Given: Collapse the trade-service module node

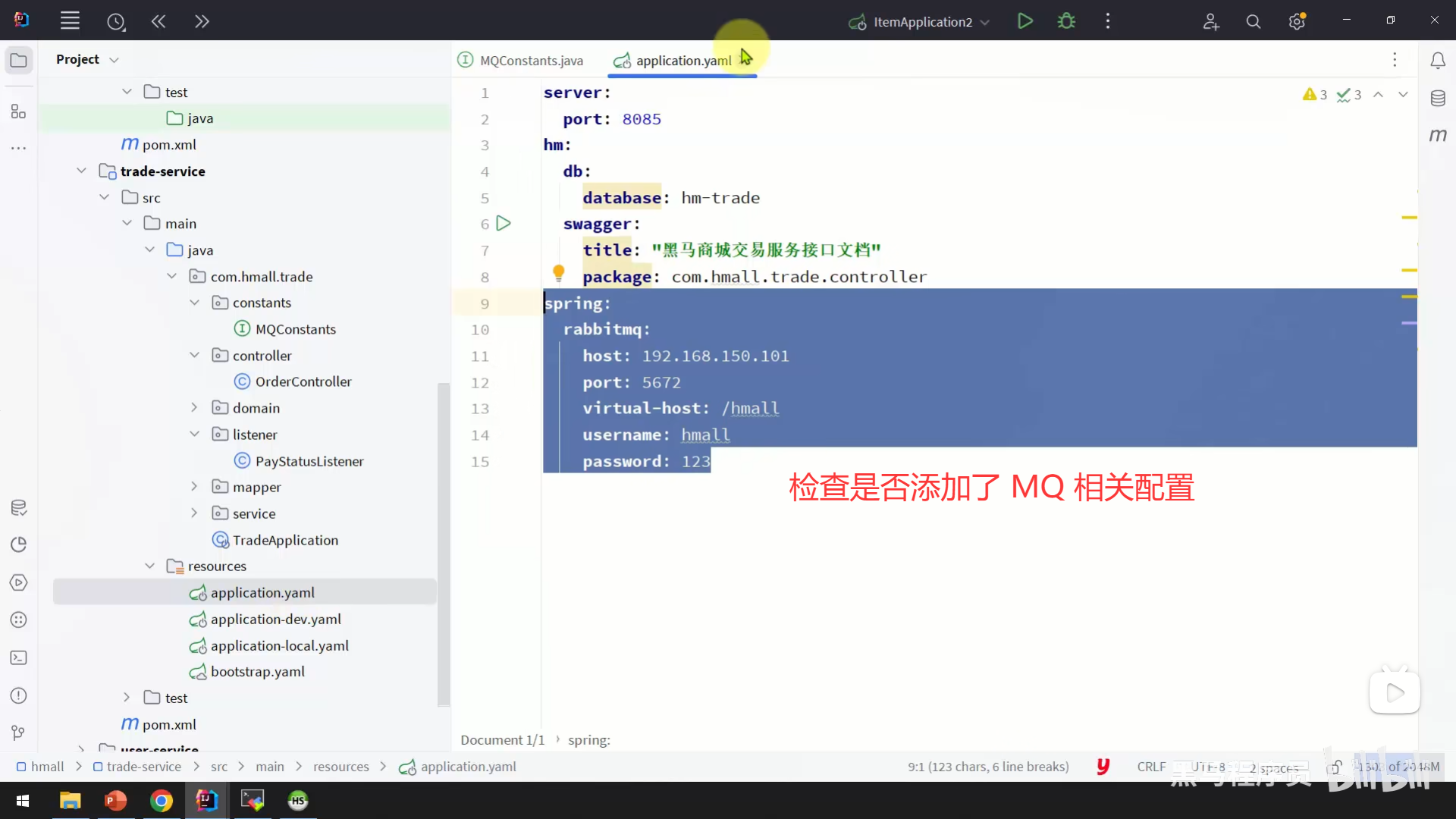Looking at the screenshot, I should pos(81,171).
